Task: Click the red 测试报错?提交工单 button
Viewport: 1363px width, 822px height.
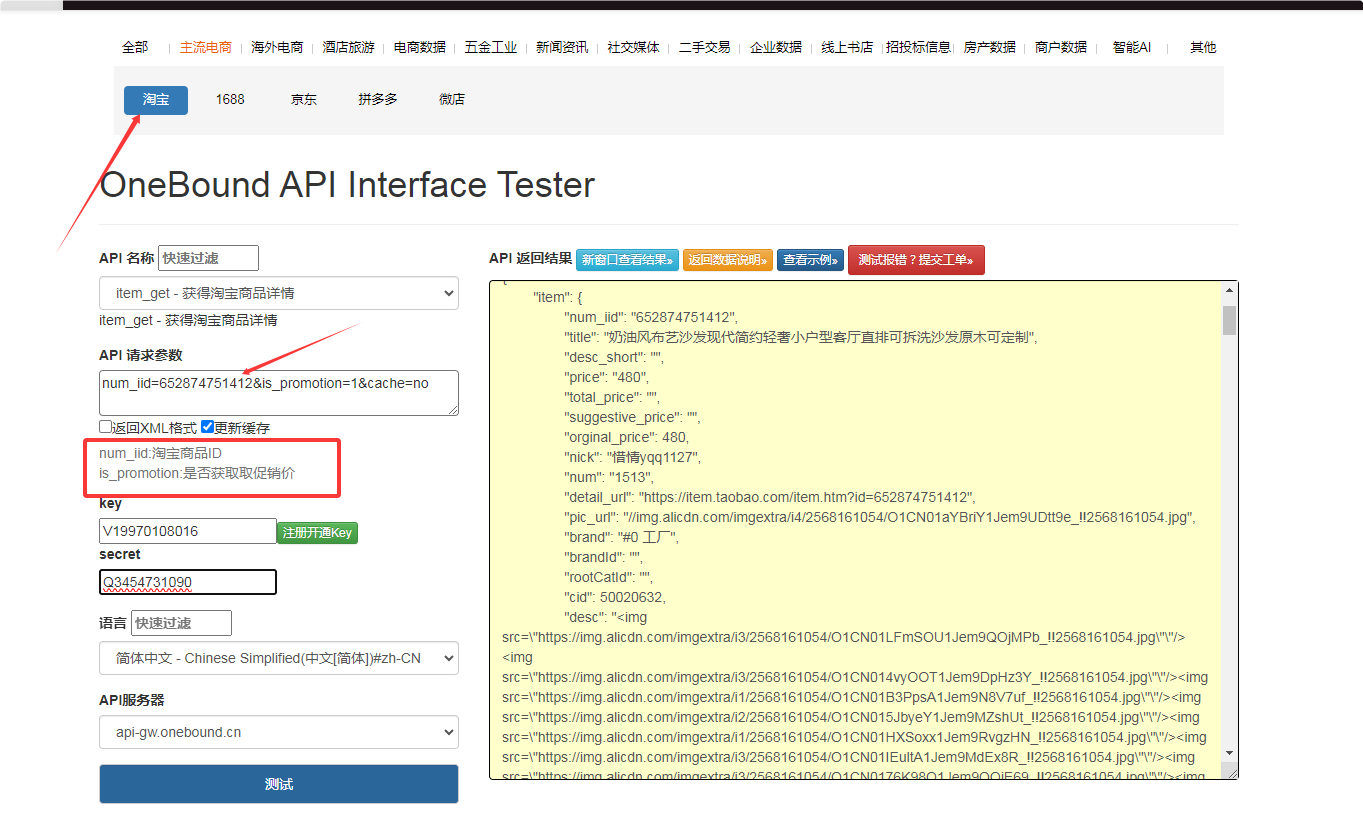Action: [916, 260]
